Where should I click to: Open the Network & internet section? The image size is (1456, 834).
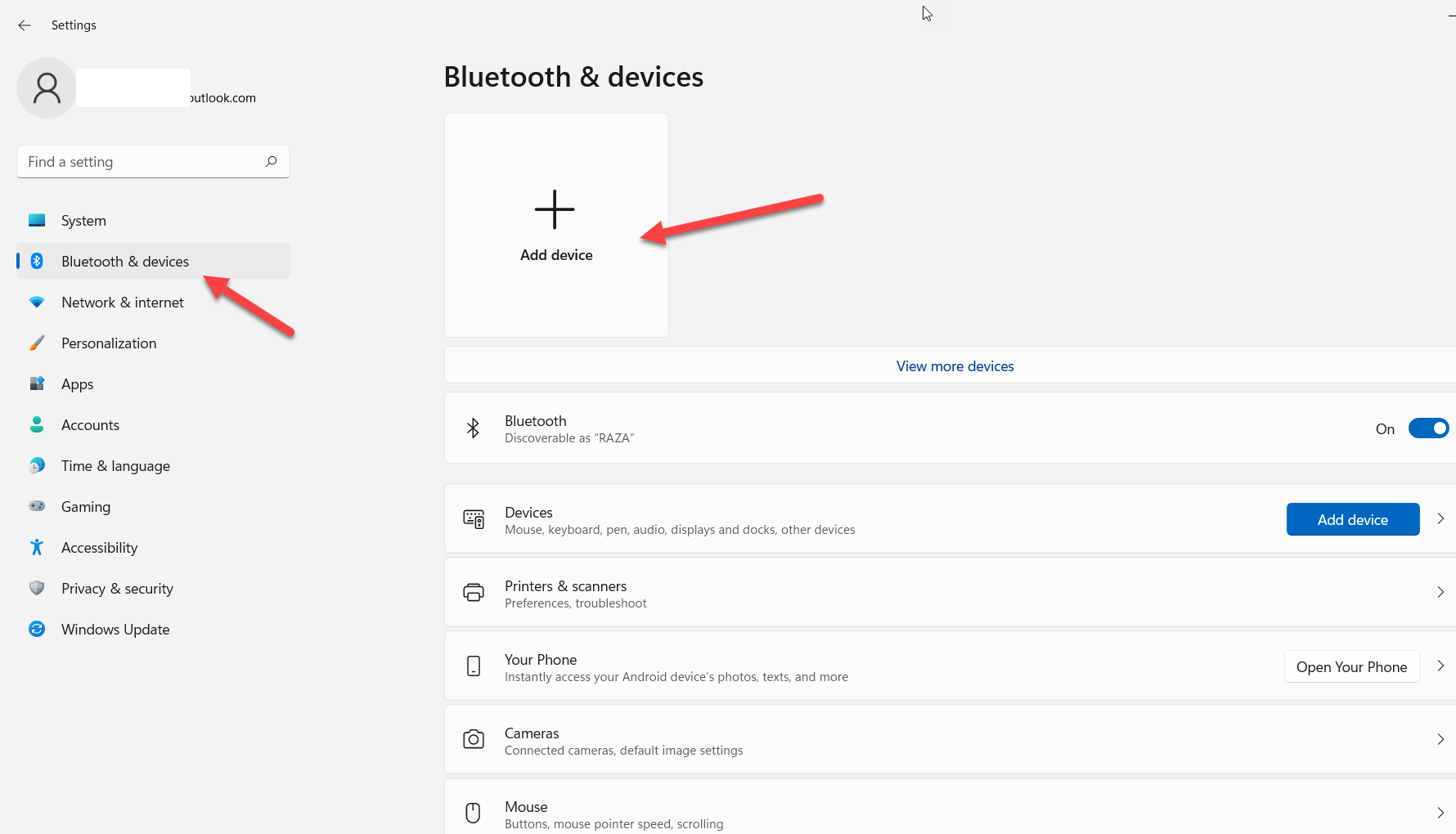coord(123,303)
